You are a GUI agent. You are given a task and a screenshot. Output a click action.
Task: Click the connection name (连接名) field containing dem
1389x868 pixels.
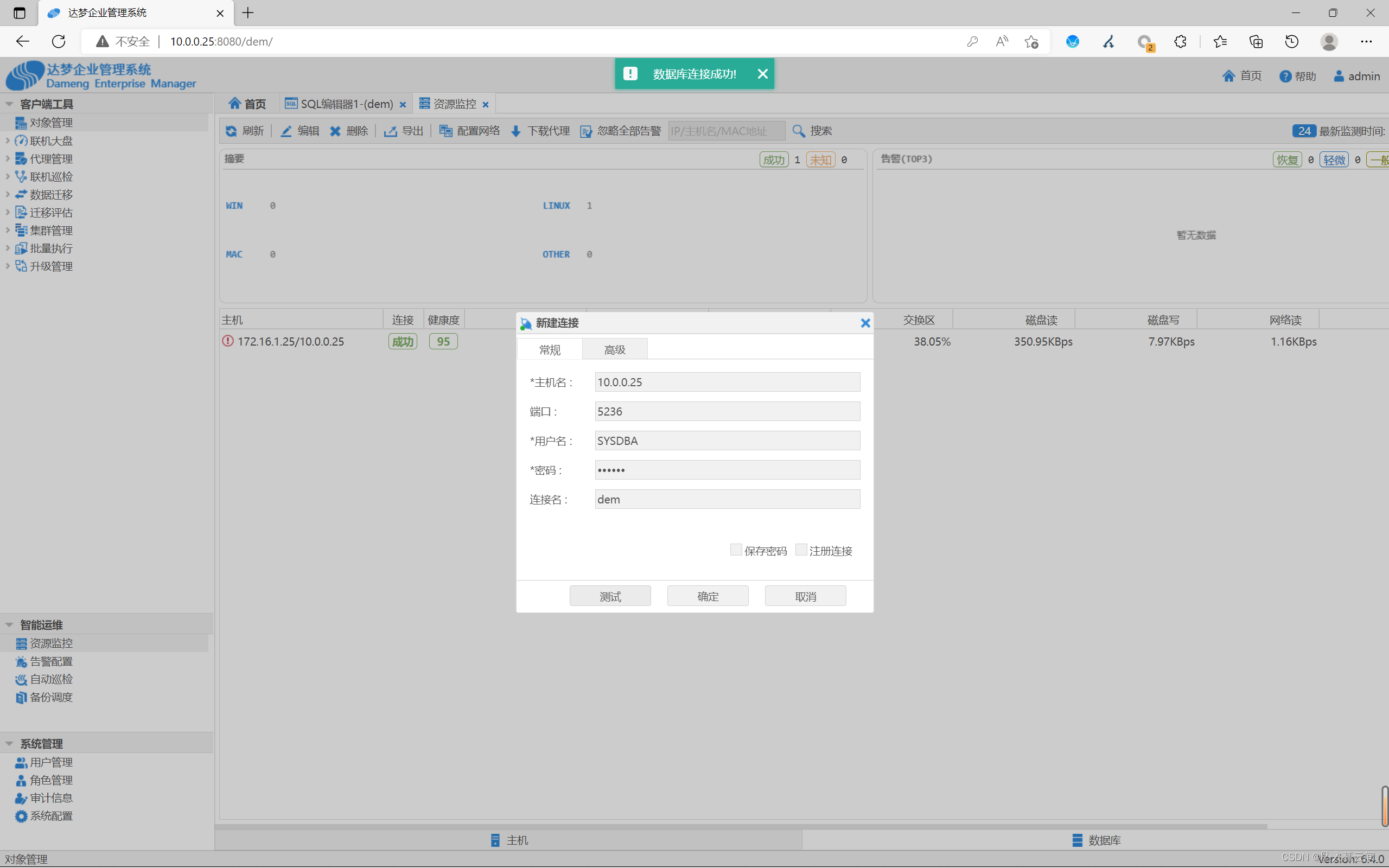pyautogui.click(x=727, y=499)
